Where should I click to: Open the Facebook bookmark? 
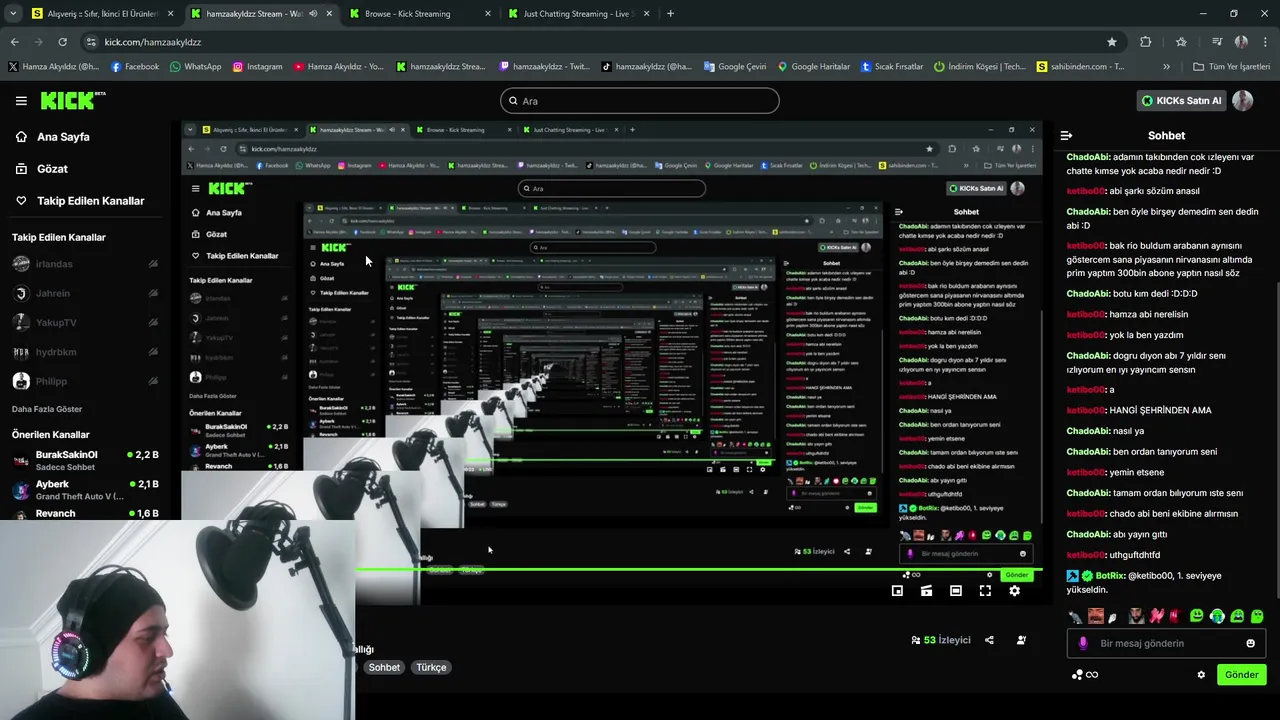pos(135,67)
